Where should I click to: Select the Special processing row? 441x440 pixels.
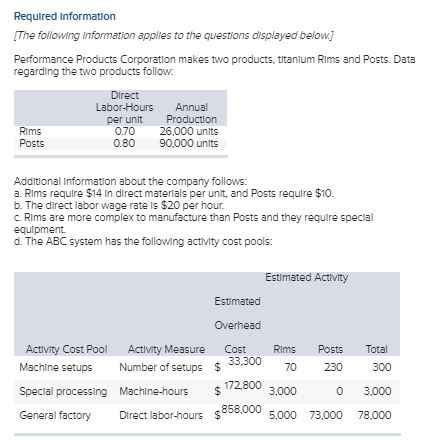tap(207, 391)
